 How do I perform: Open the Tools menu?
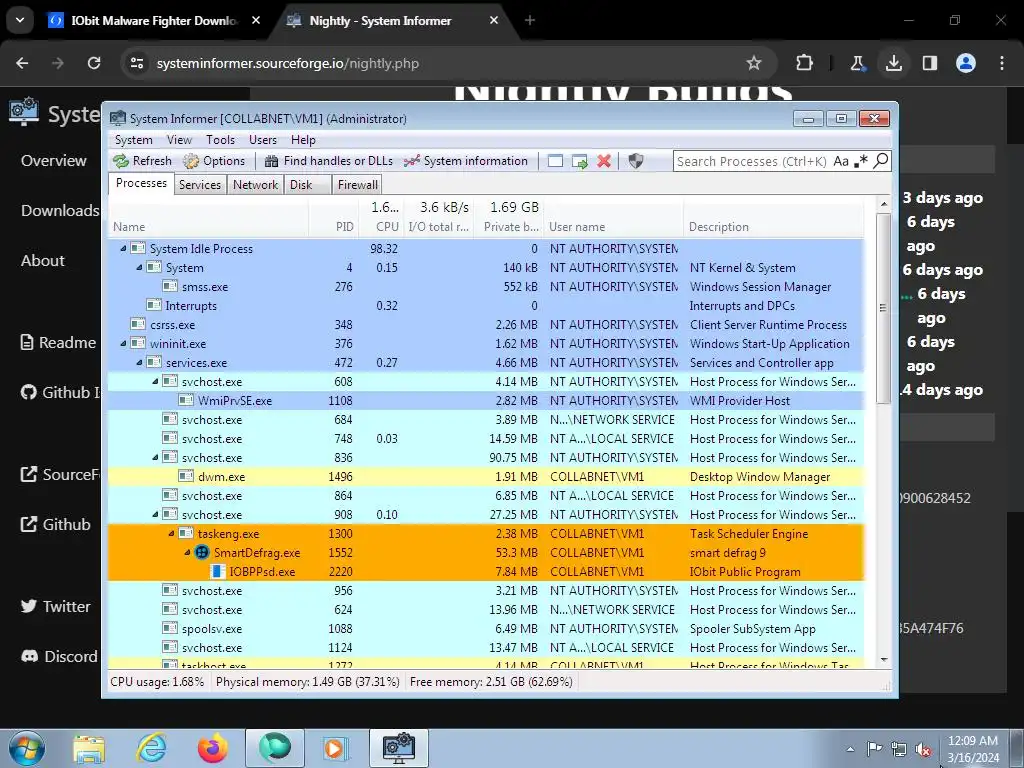coord(220,140)
